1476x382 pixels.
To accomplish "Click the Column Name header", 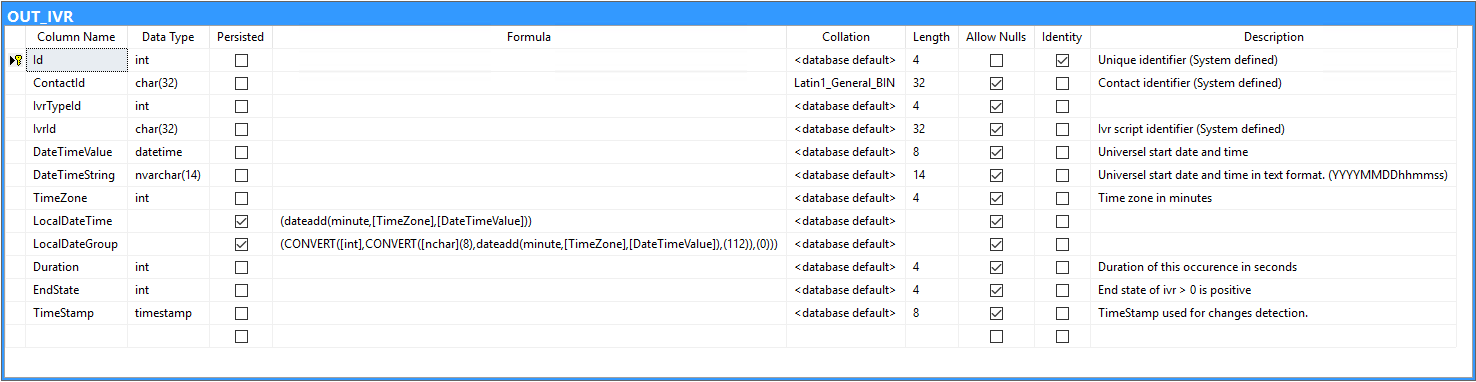I will click(76, 37).
